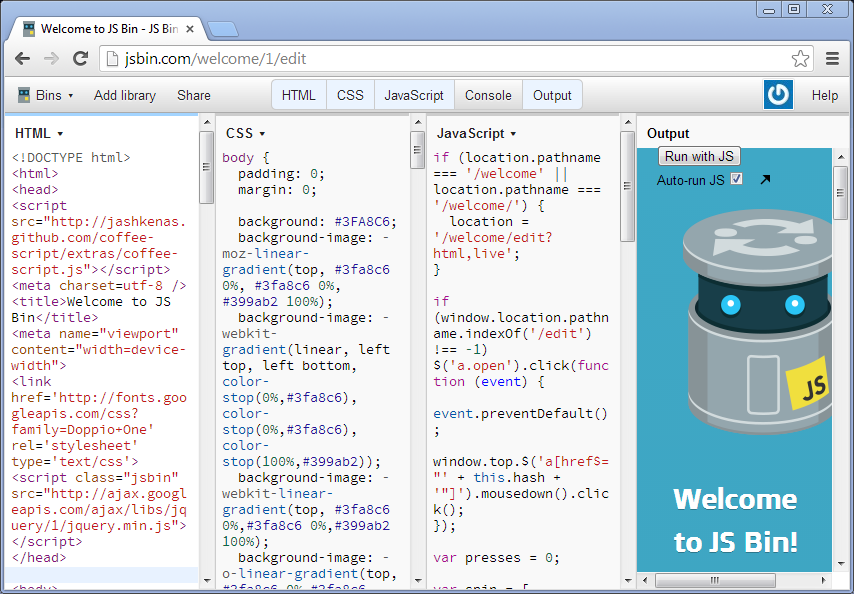Expand the CSS panel header dropdown
This screenshot has width=854, height=594.
[x=245, y=133]
